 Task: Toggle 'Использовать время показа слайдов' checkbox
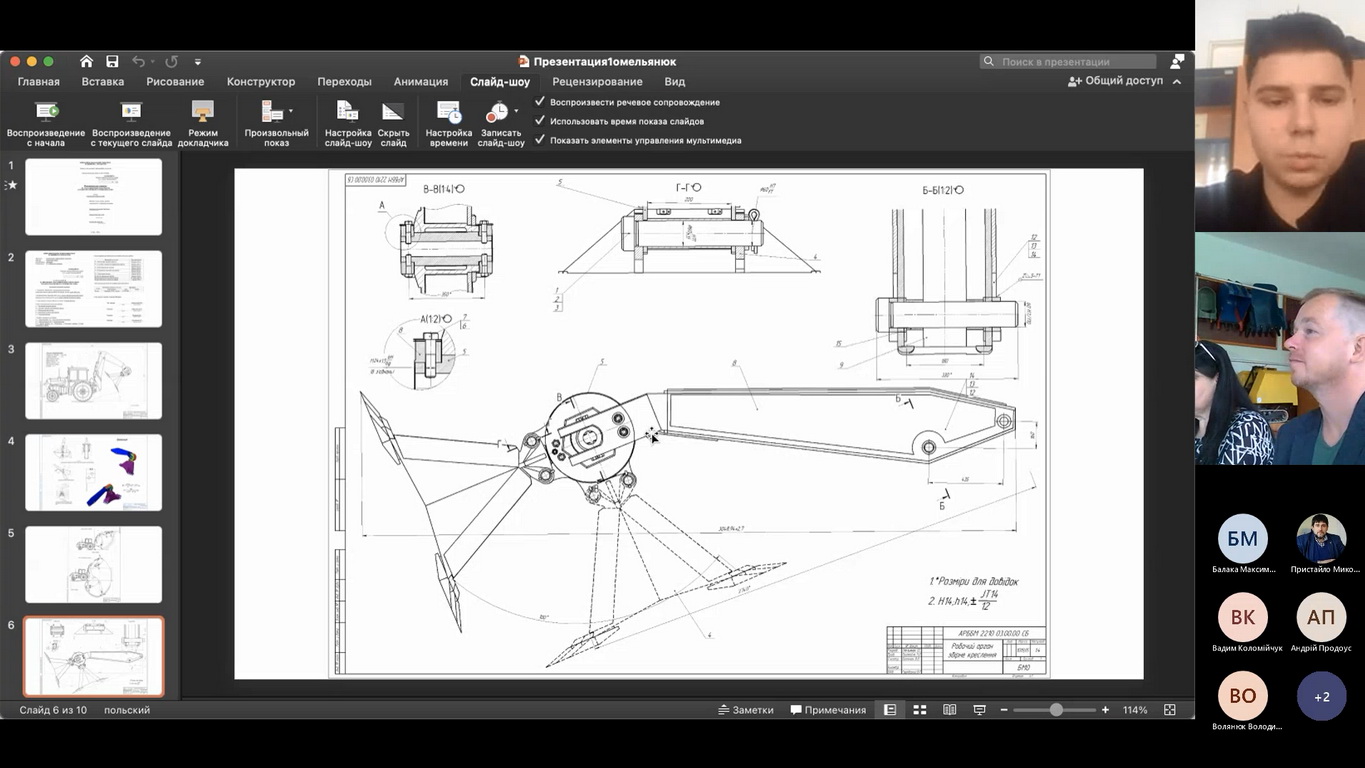[x=540, y=120]
